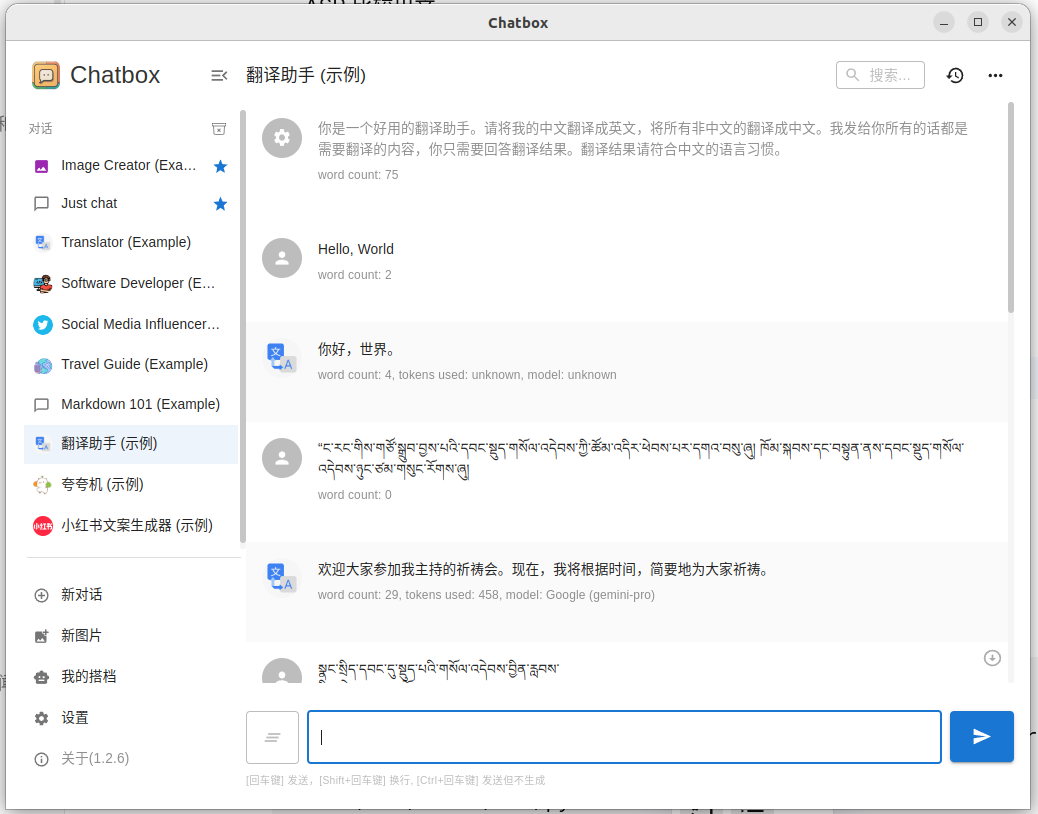The image size is (1038, 814).
Task: Click the system prompt gear avatar
Action: coord(282,138)
